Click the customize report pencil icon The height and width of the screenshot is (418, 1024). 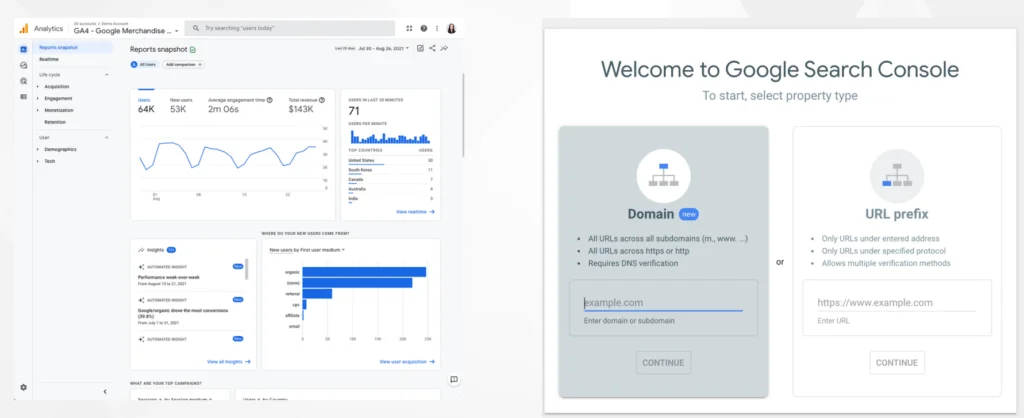[421, 48]
